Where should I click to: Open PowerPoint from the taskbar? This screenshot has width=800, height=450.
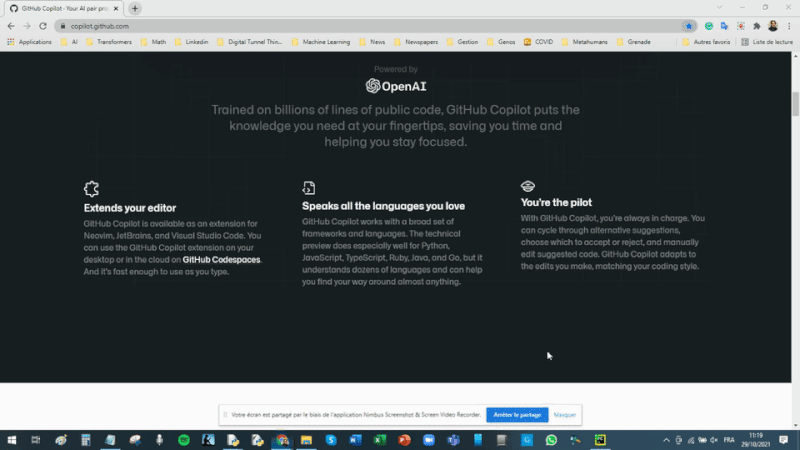404,440
